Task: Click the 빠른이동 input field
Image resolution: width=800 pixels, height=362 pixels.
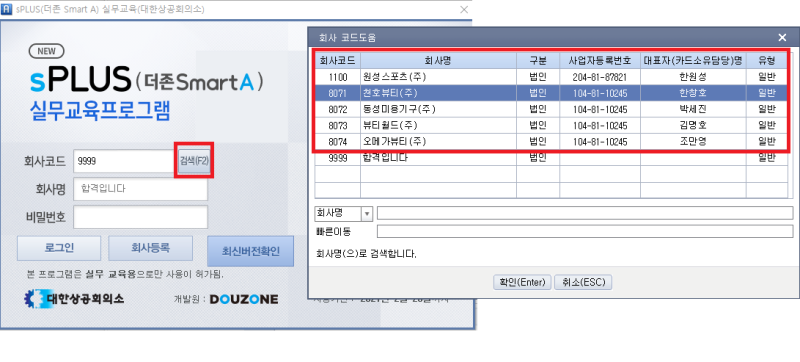Action: 585,231
